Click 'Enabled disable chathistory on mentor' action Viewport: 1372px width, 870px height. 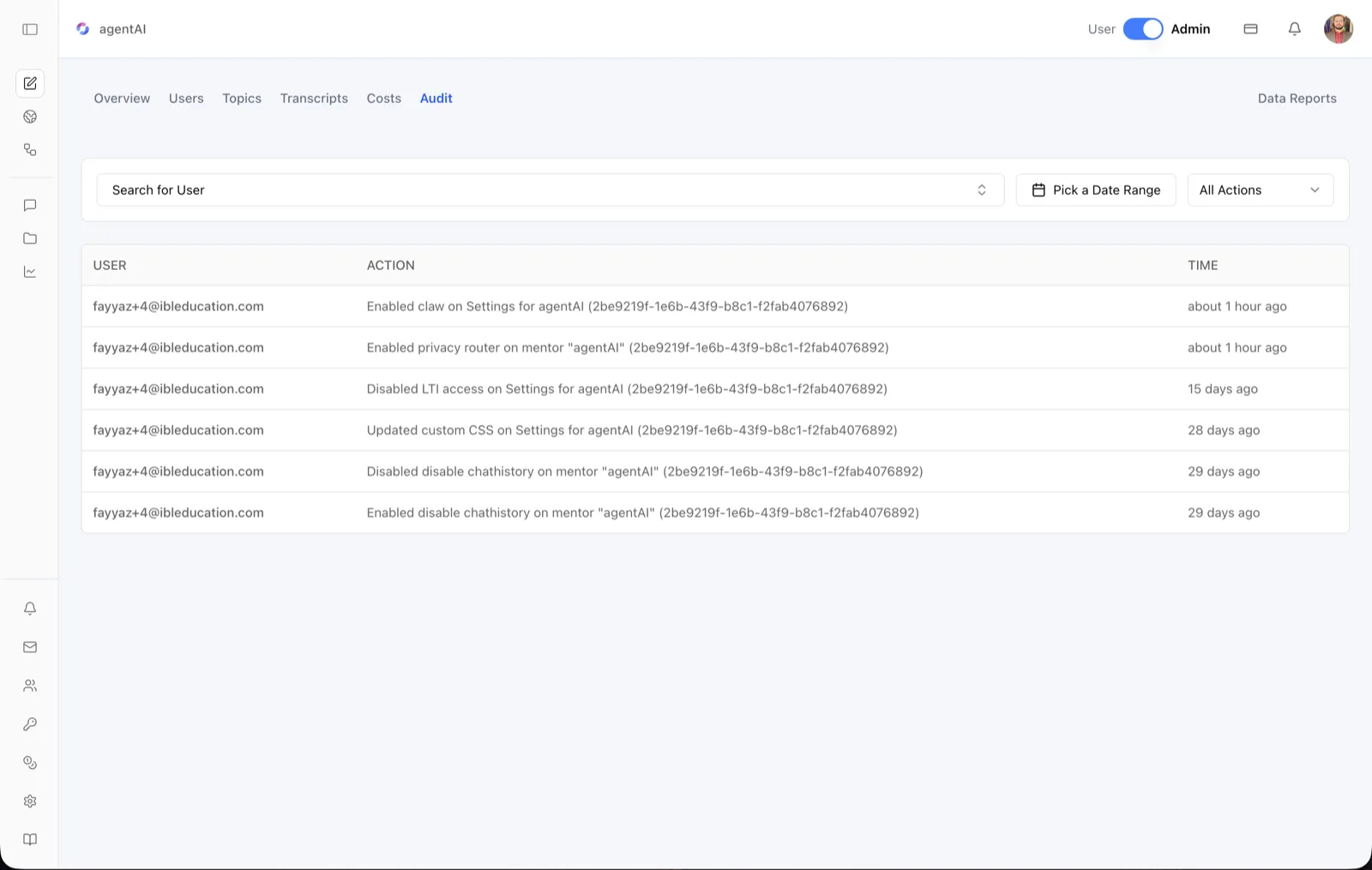(x=643, y=513)
